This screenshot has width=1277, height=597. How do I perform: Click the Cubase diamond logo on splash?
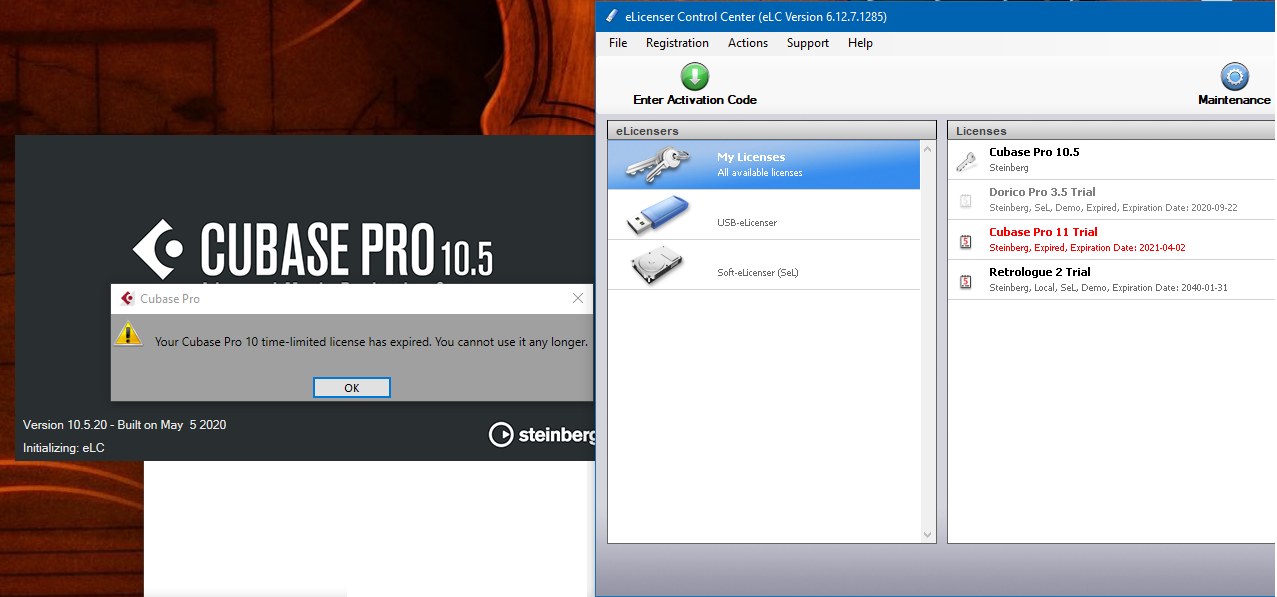tap(159, 248)
